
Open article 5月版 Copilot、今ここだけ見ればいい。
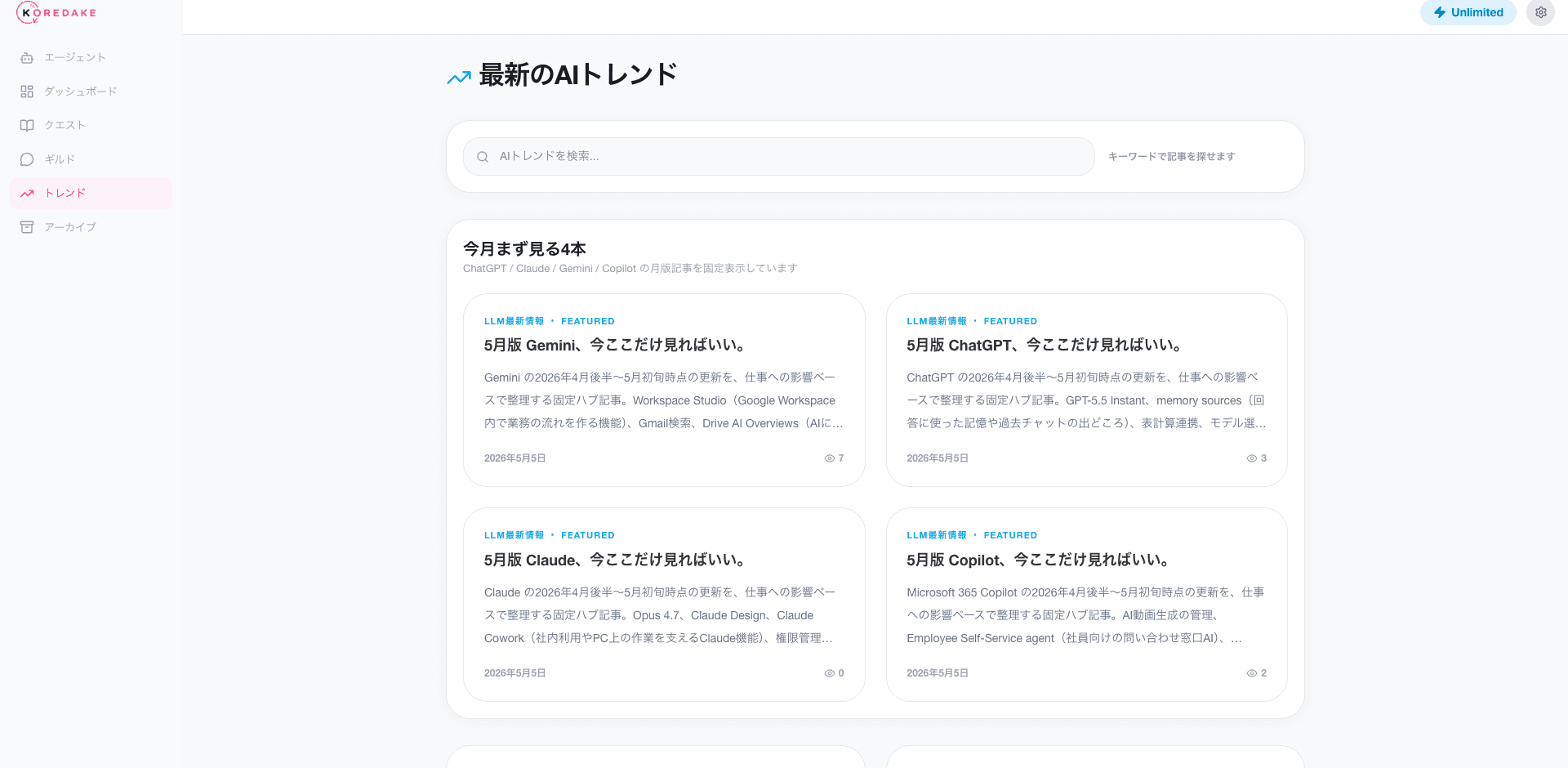[x=1038, y=560]
